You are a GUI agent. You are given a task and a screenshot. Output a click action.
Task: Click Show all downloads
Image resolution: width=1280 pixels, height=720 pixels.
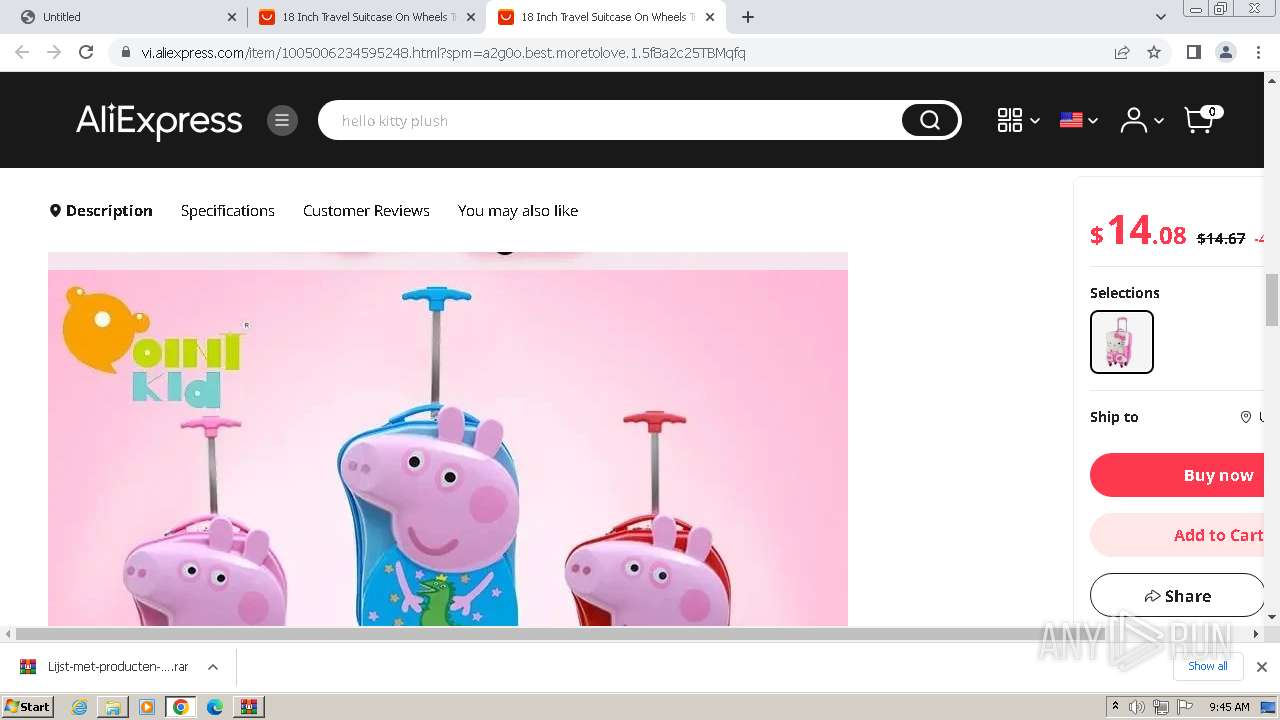(x=1208, y=666)
